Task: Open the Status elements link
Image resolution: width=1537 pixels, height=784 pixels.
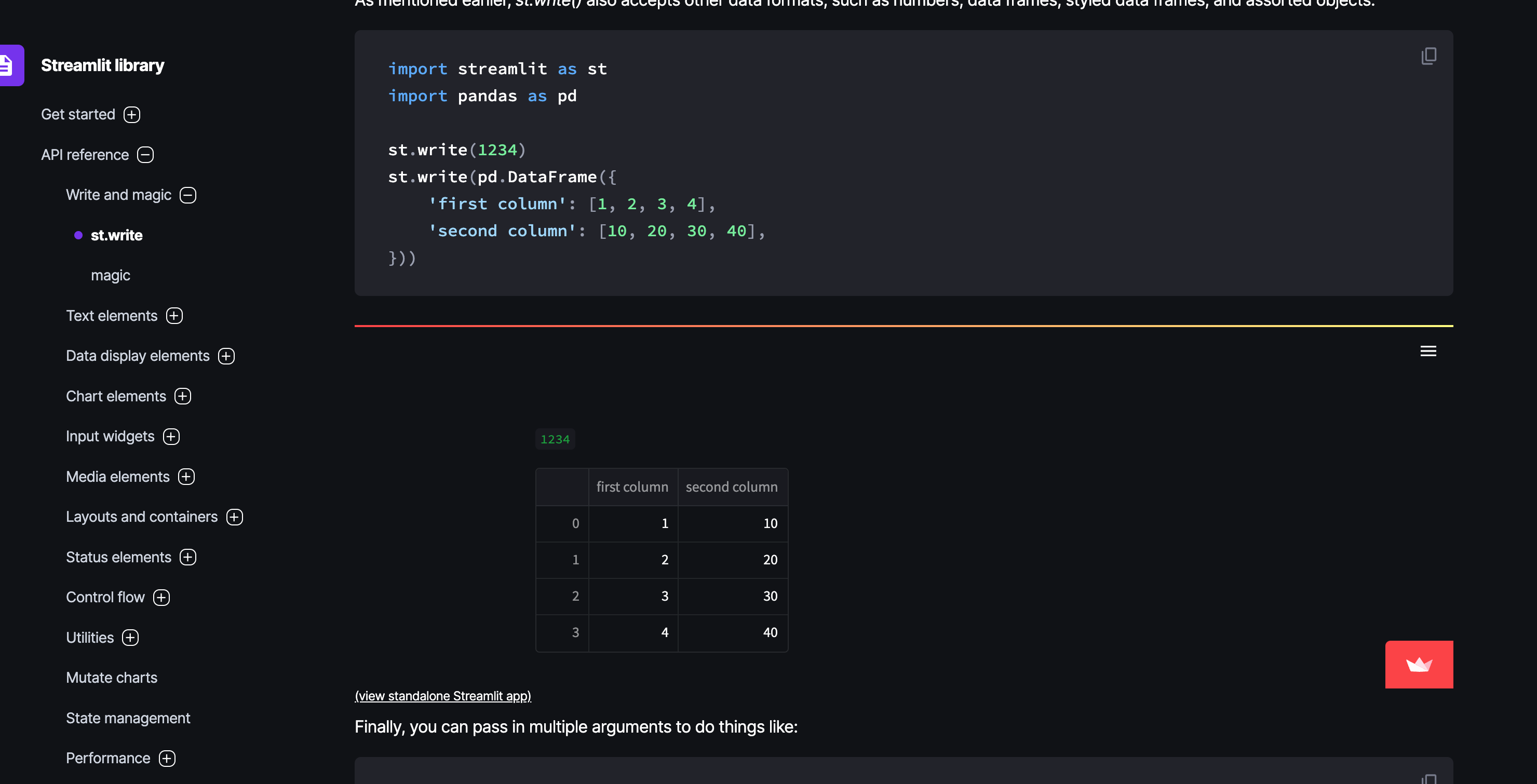Action: pos(118,557)
